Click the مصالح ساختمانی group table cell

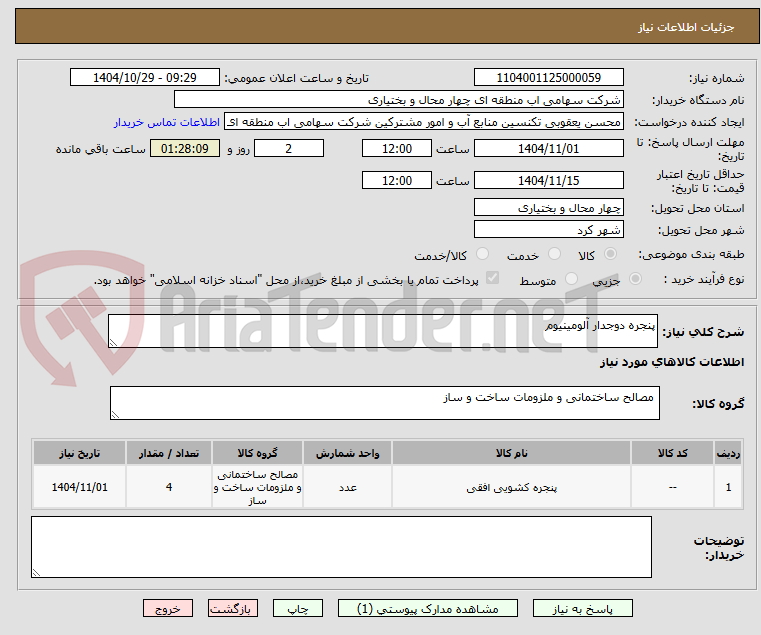(x=257, y=487)
